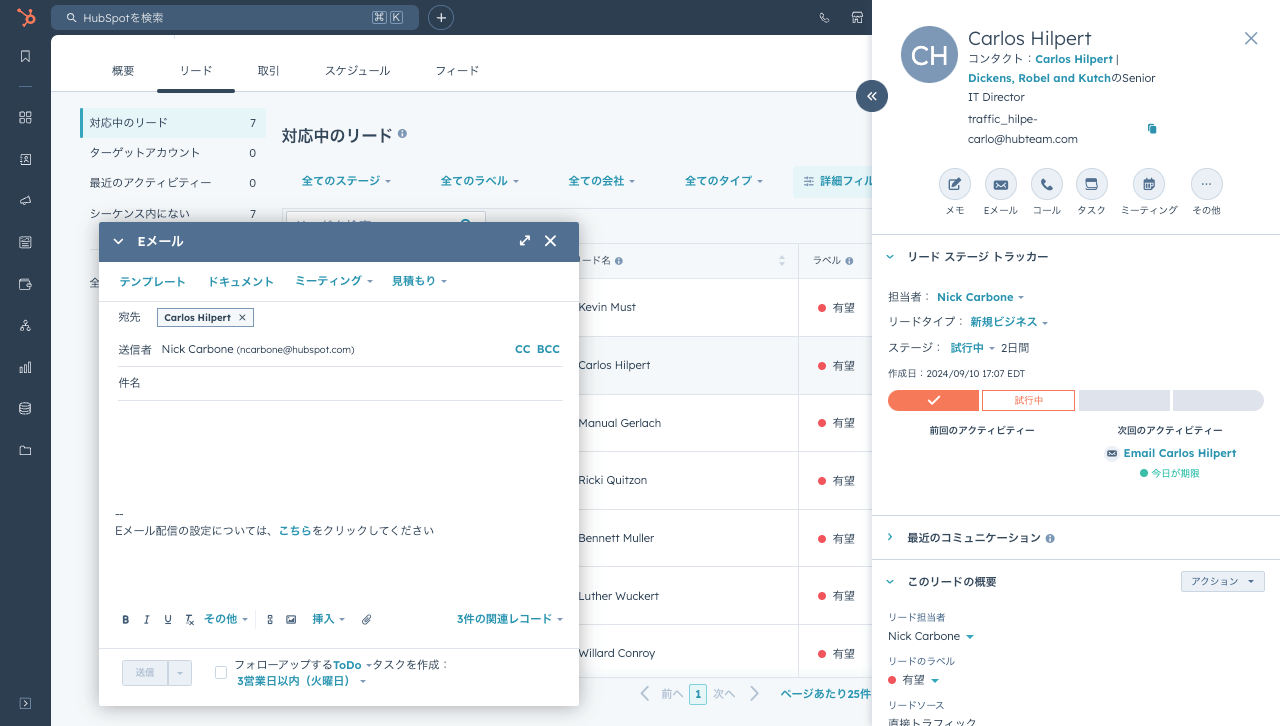Apply underline formatting in email editor

click(x=168, y=620)
